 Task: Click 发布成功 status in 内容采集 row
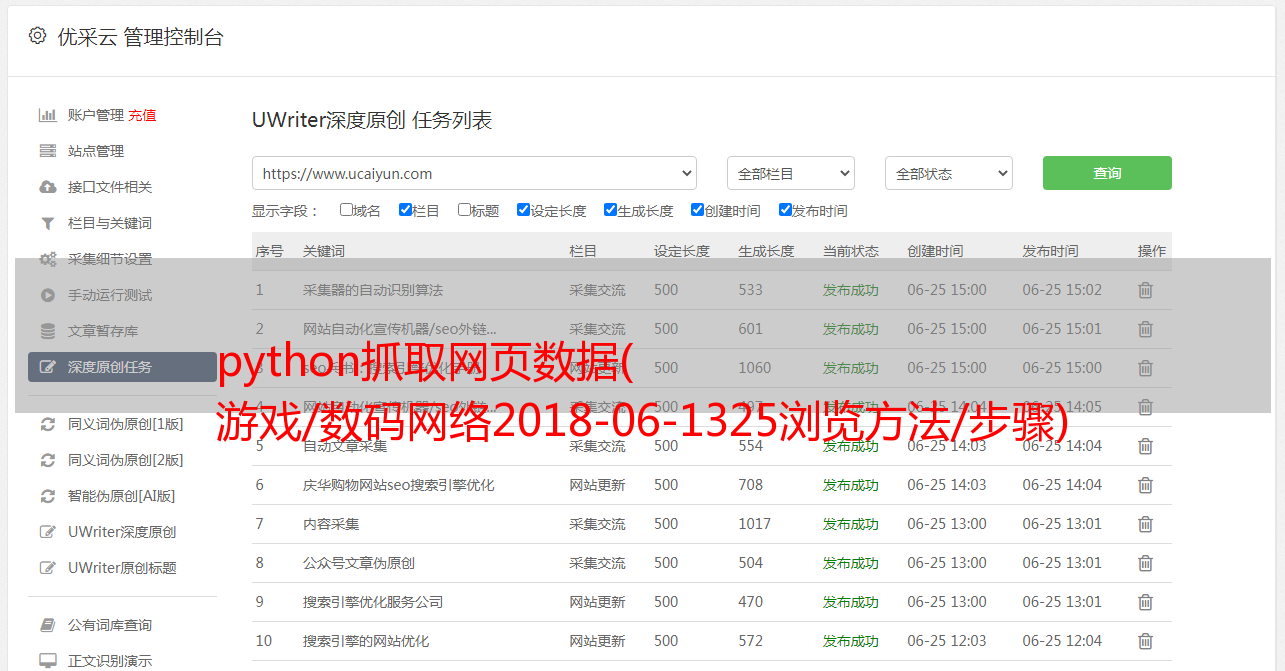pyautogui.click(x=851, y=524)
